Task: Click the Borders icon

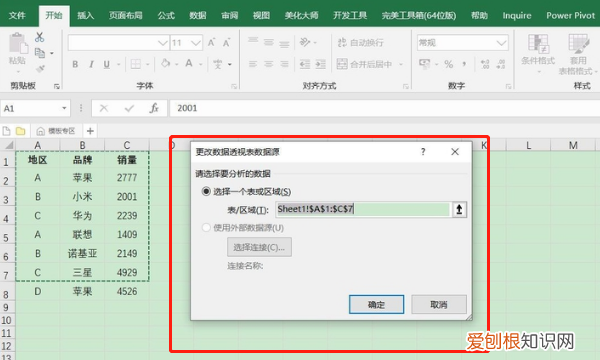Action: click(135, 64)
